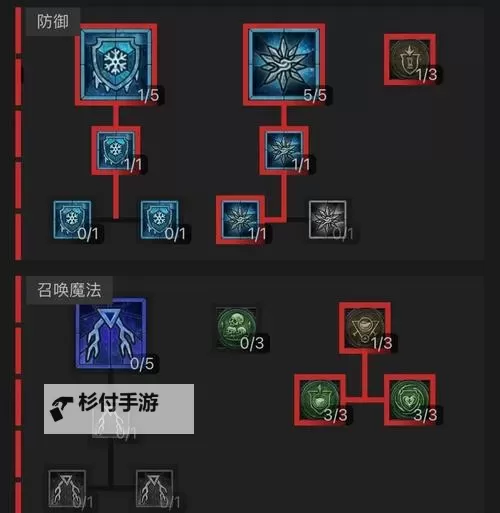This screenshot has width=500, height=513.
Task: Choose bottom-right greyed Lightning Spear upgrade
Action: click(x=154, y=488)
